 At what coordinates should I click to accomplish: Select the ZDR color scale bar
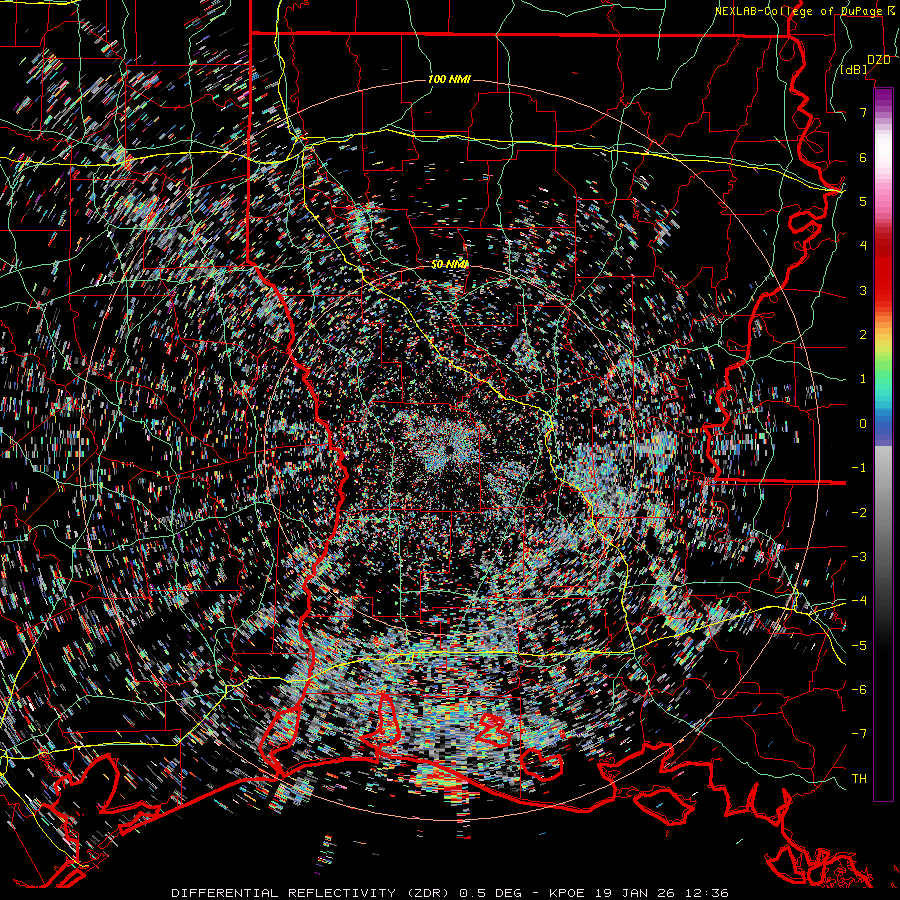pyautogui.click(x=883, y=444)
